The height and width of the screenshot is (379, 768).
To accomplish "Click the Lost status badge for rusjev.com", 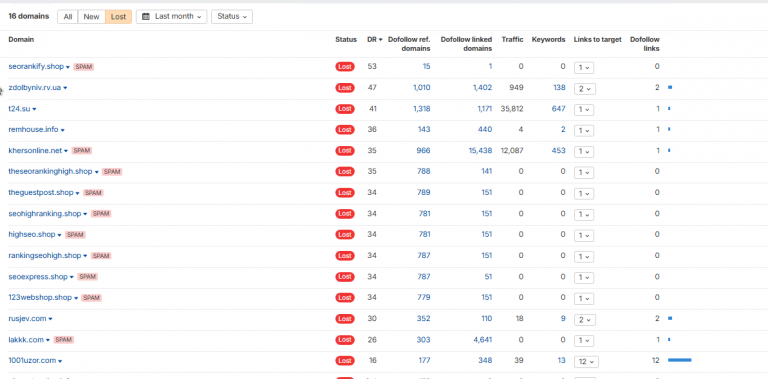I will tap(345, 319).
